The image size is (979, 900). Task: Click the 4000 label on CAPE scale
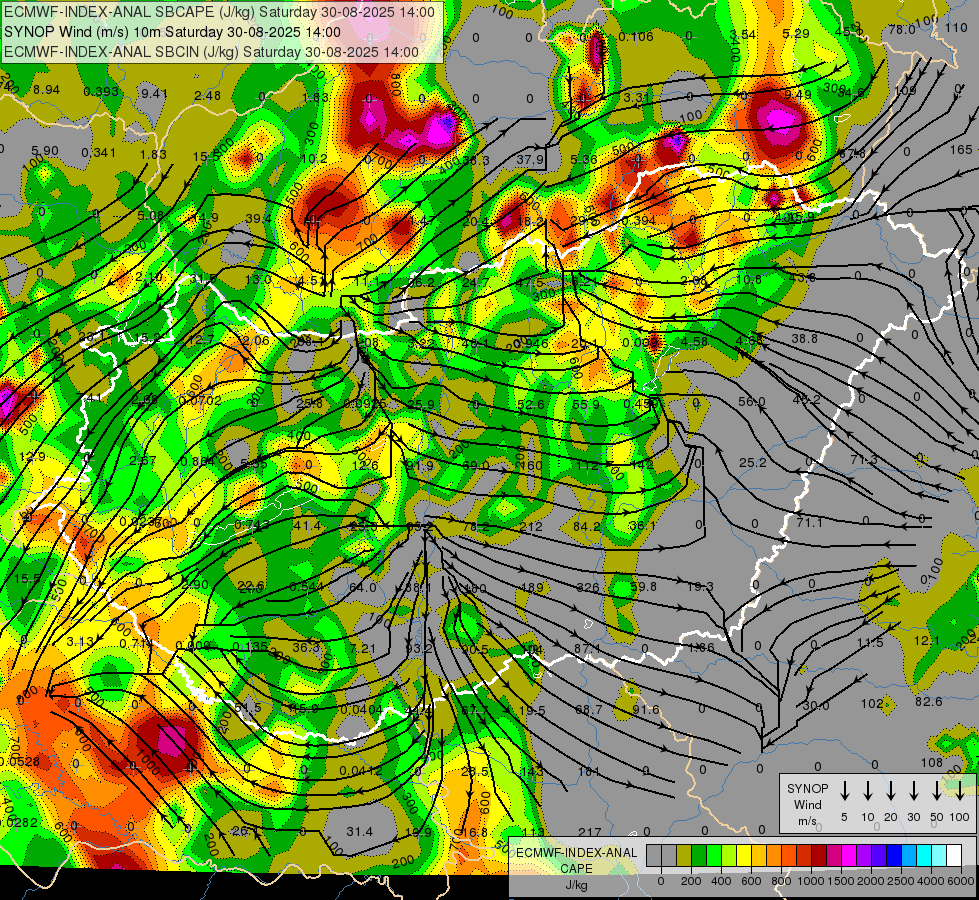point(931,881)
